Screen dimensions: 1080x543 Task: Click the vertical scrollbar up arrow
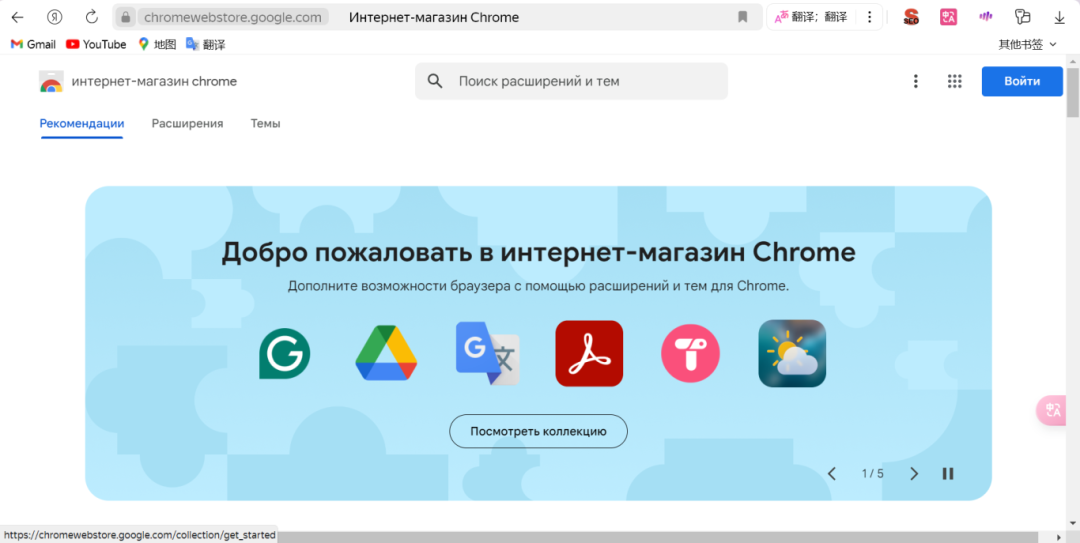click(1073, 61)
